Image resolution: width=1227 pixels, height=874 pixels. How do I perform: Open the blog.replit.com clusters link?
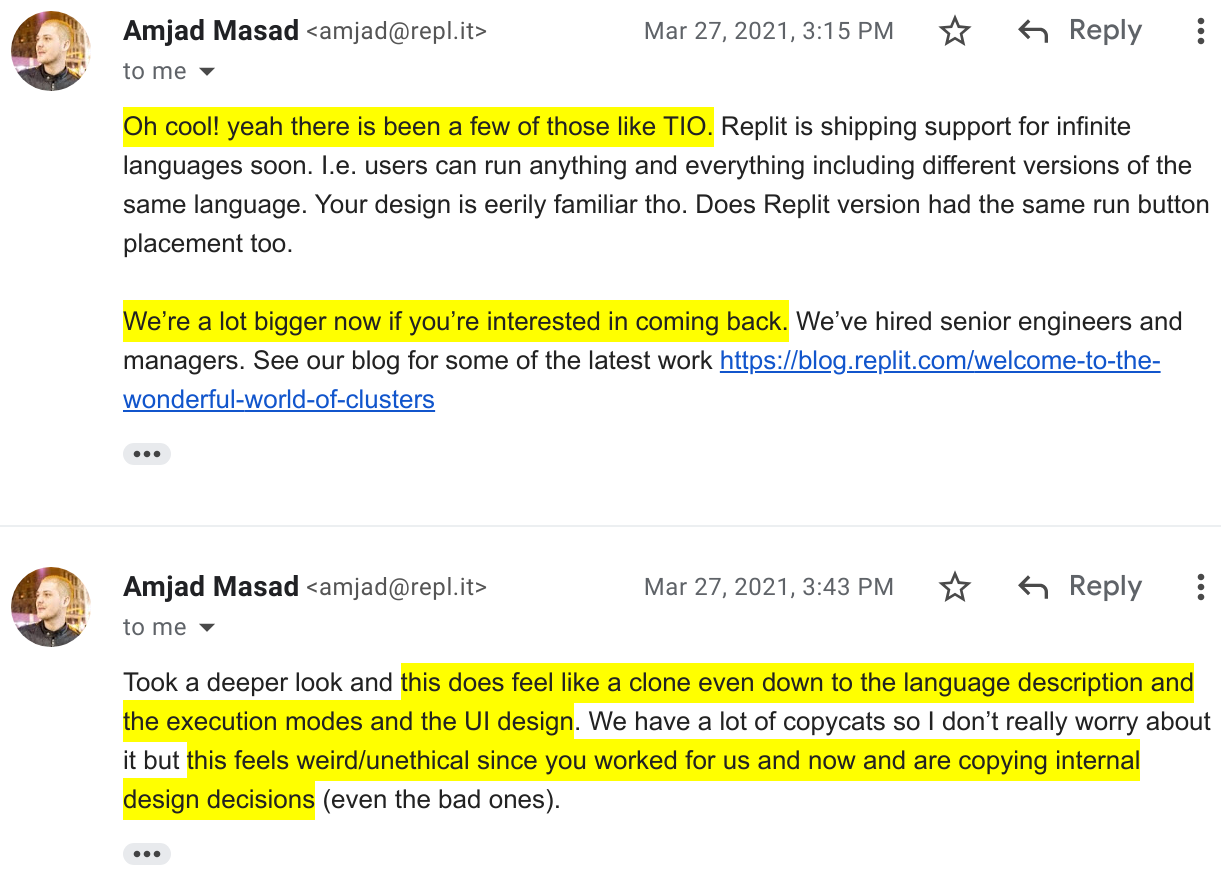coord(641,380)
